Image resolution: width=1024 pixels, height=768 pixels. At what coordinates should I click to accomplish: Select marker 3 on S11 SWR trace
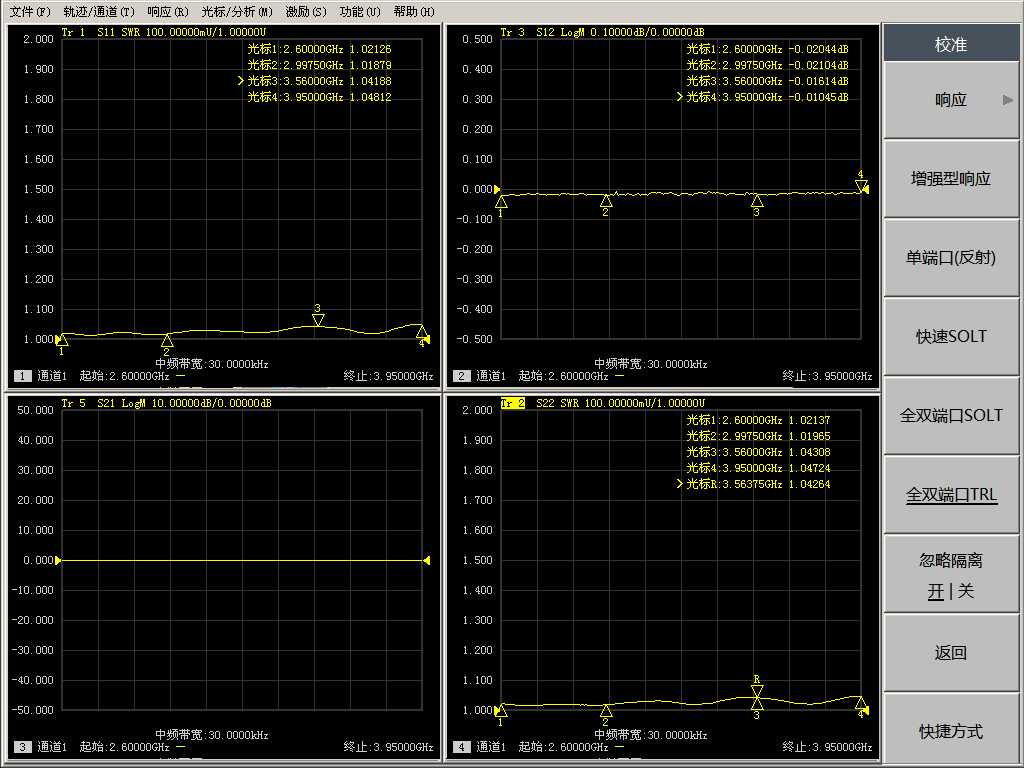click(318, 315)
